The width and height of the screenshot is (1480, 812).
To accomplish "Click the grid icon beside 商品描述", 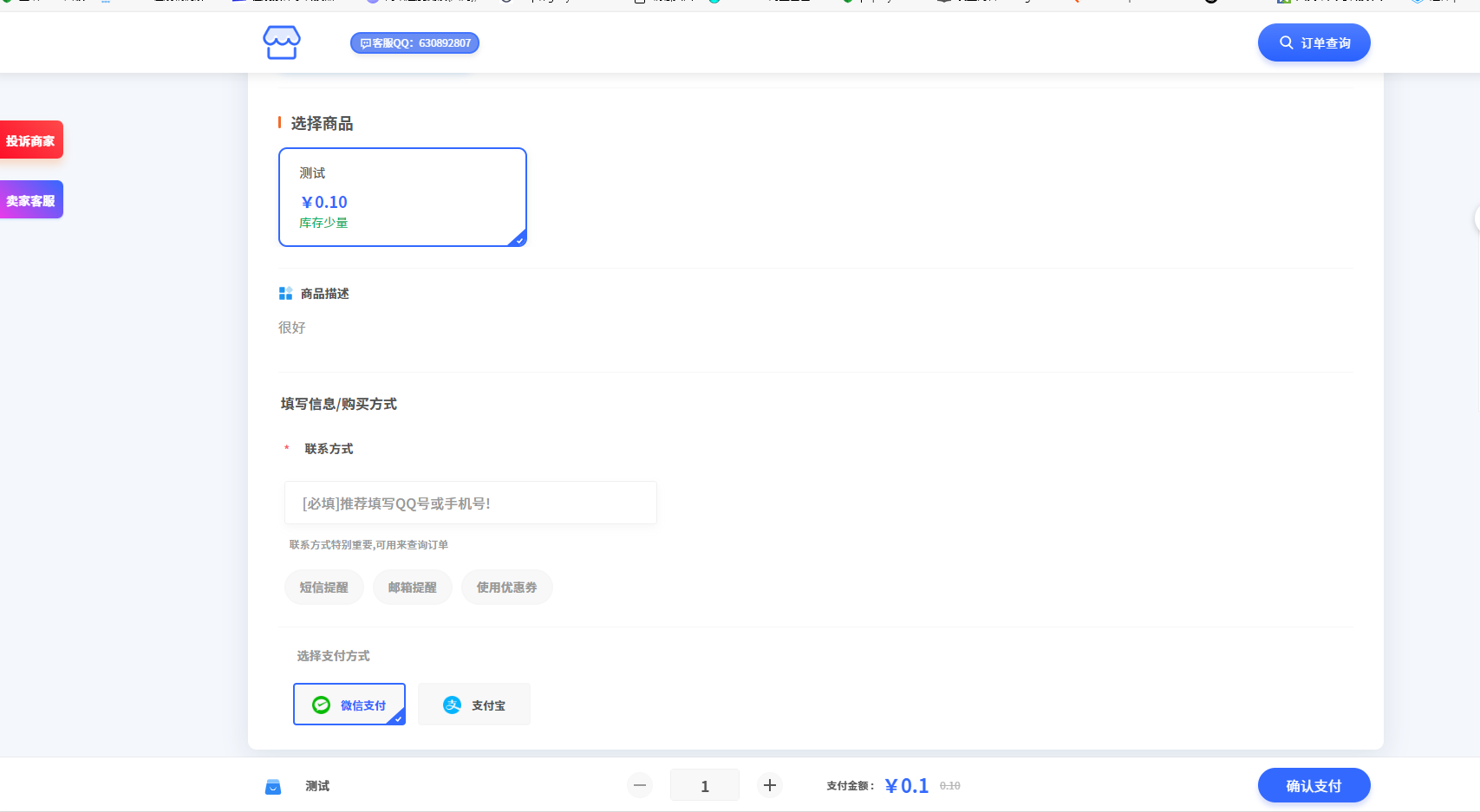I will (285, 293).
